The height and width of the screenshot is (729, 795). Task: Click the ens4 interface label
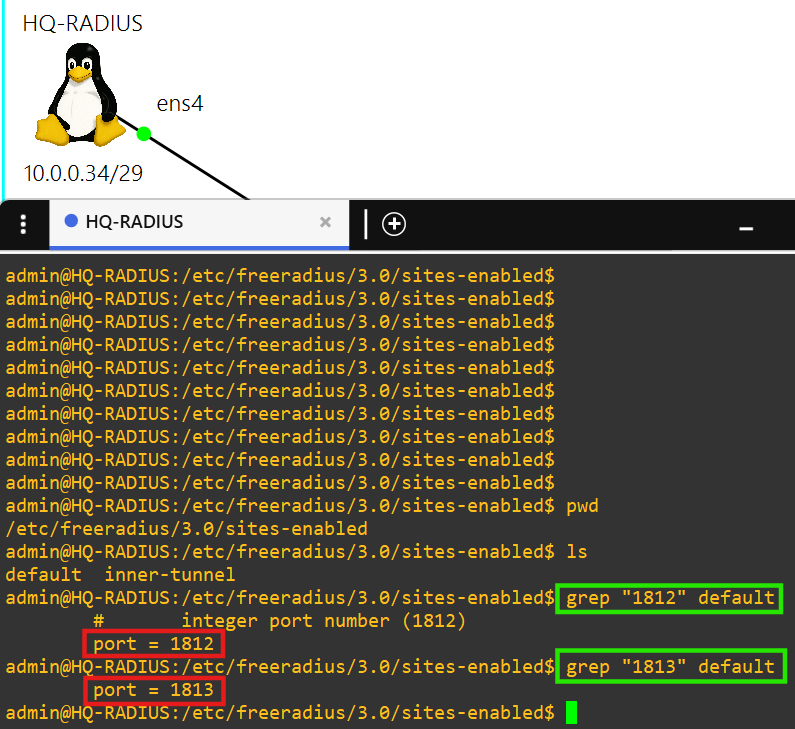tap(180, 103)
